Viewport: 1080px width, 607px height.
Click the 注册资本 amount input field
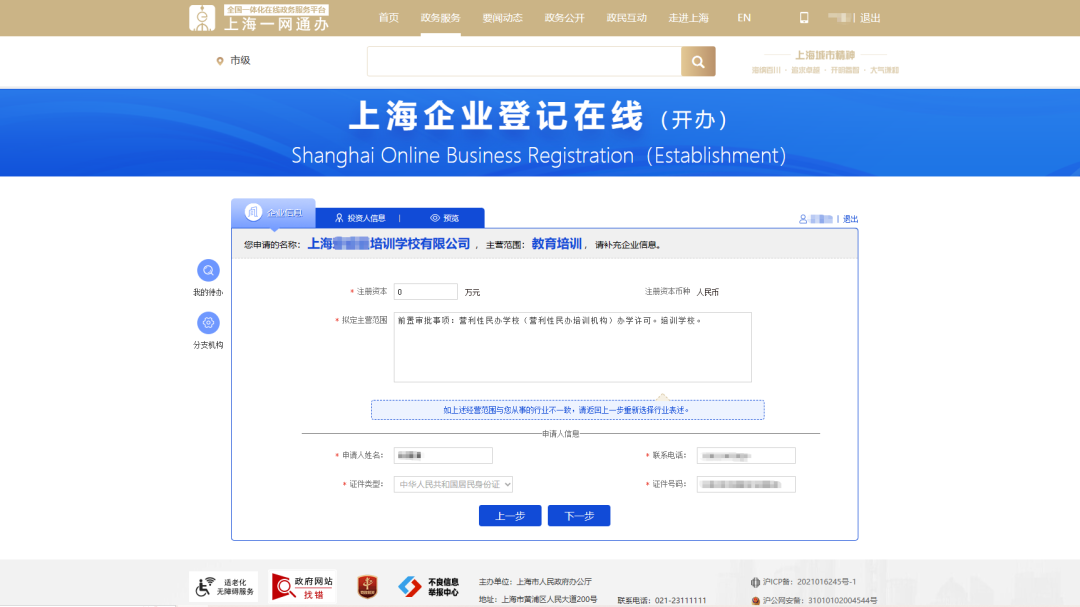click(x=425, y=291)
